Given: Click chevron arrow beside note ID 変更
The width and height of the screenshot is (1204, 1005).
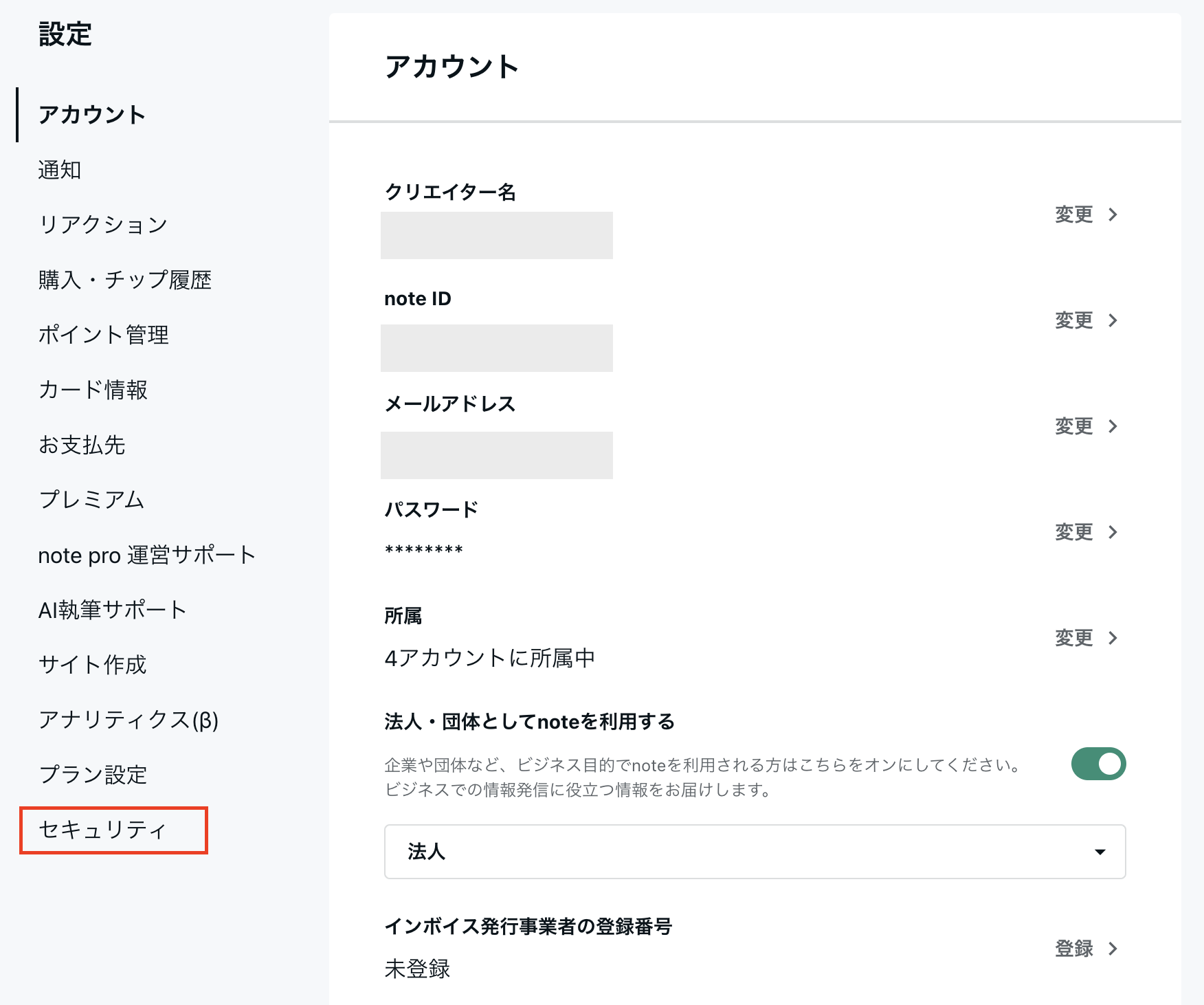Looking at the screenshot, I should (1113, 320).
